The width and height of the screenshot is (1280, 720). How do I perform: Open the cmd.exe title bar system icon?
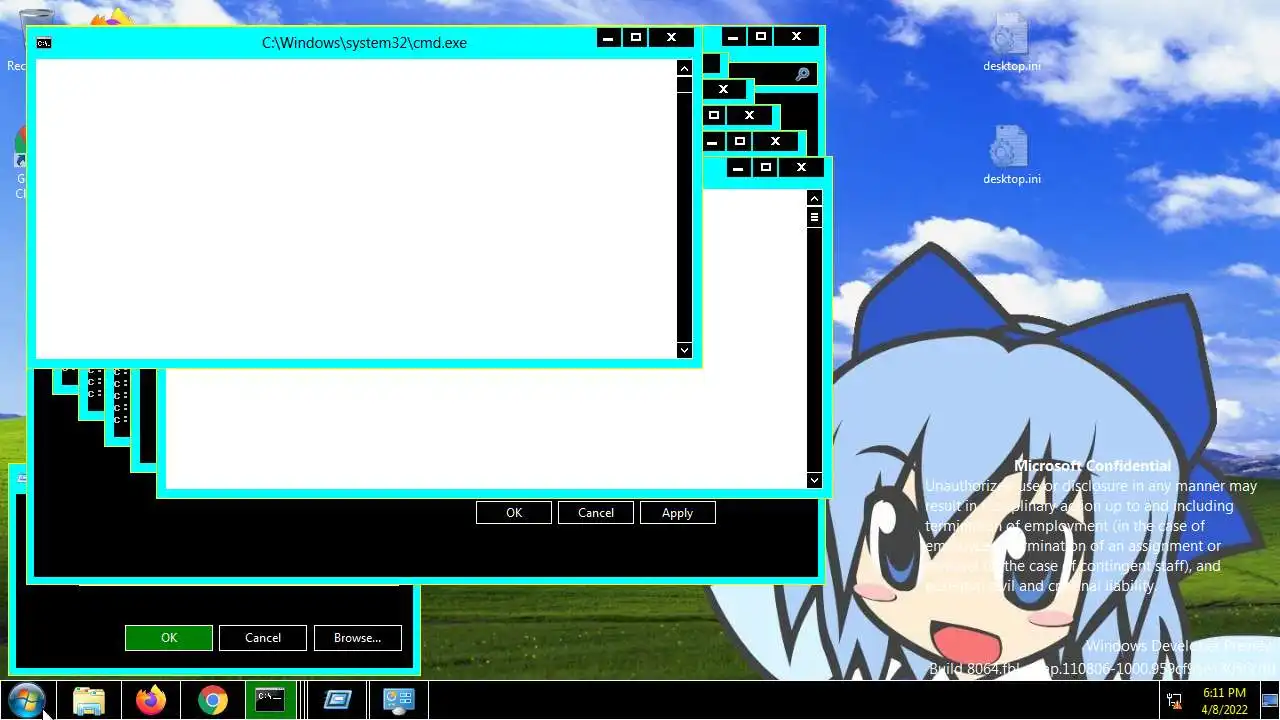43,43
